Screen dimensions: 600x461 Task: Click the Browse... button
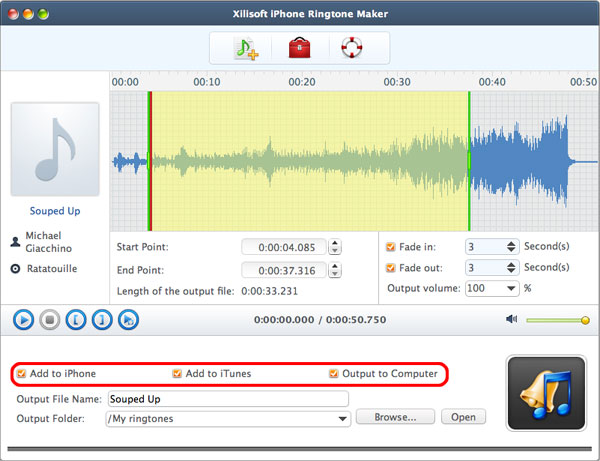(x=395, y=417)
